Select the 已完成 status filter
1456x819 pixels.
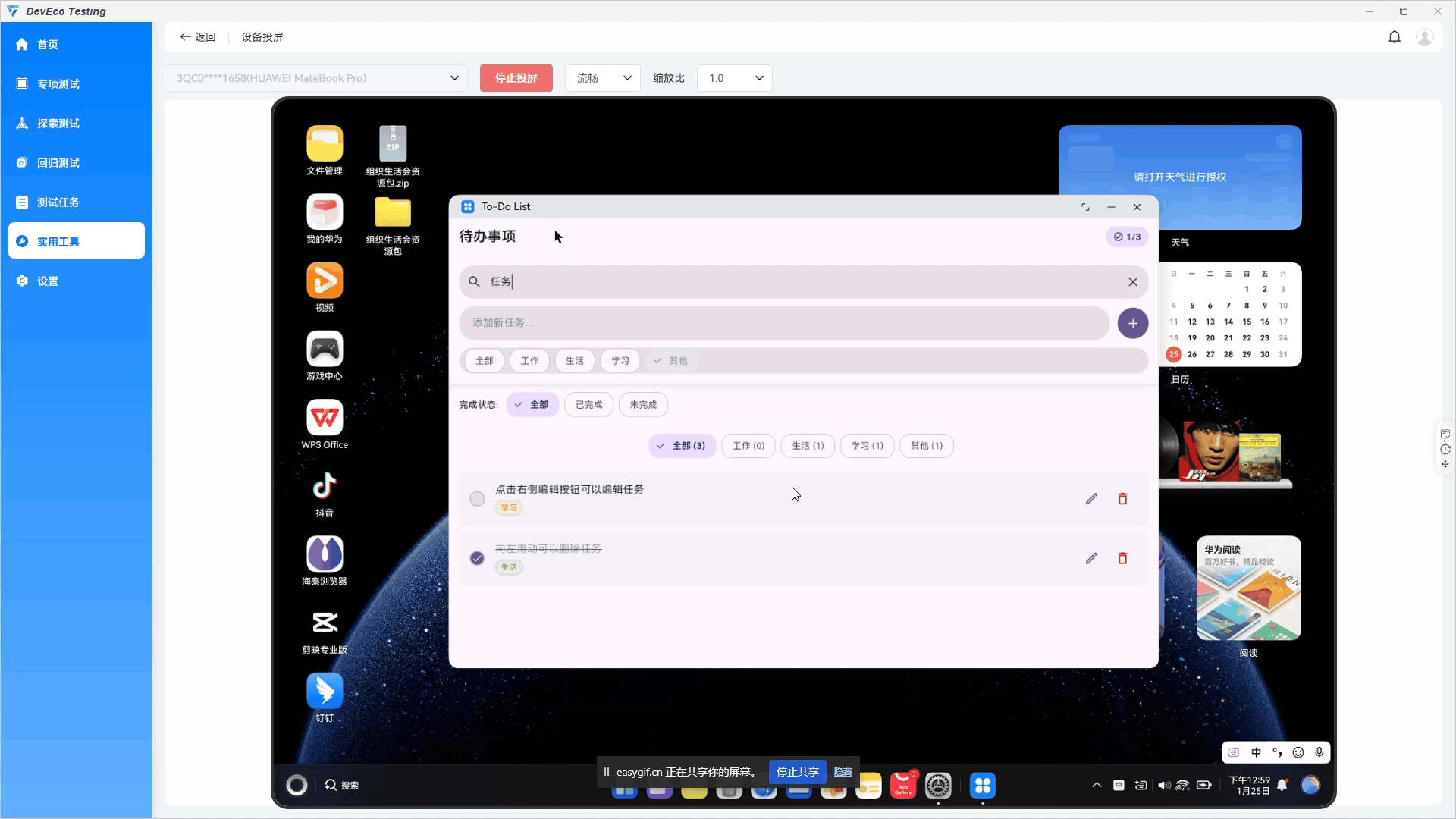coord(588,405)
